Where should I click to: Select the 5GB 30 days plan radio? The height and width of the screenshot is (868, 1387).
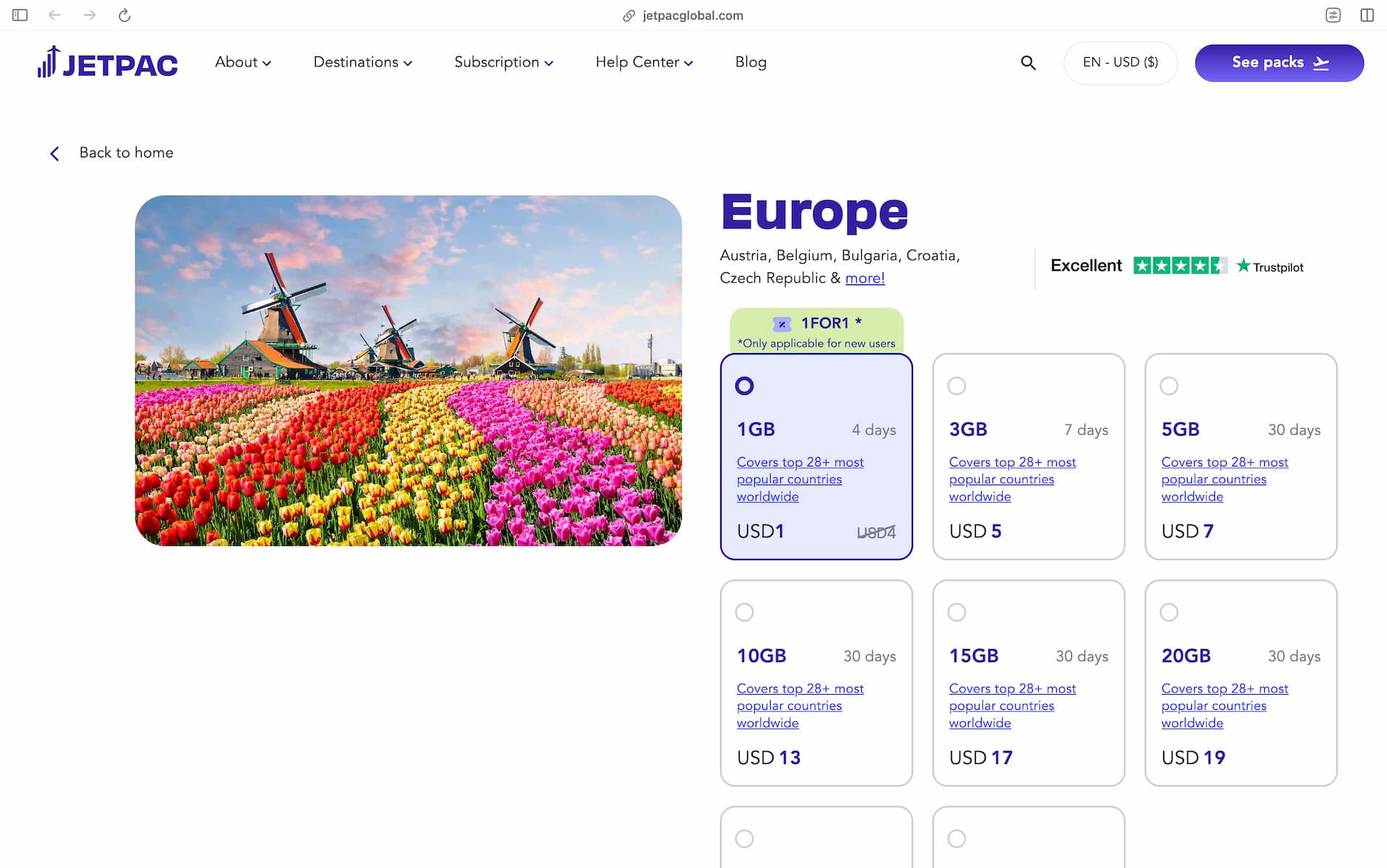(1169, 386)
